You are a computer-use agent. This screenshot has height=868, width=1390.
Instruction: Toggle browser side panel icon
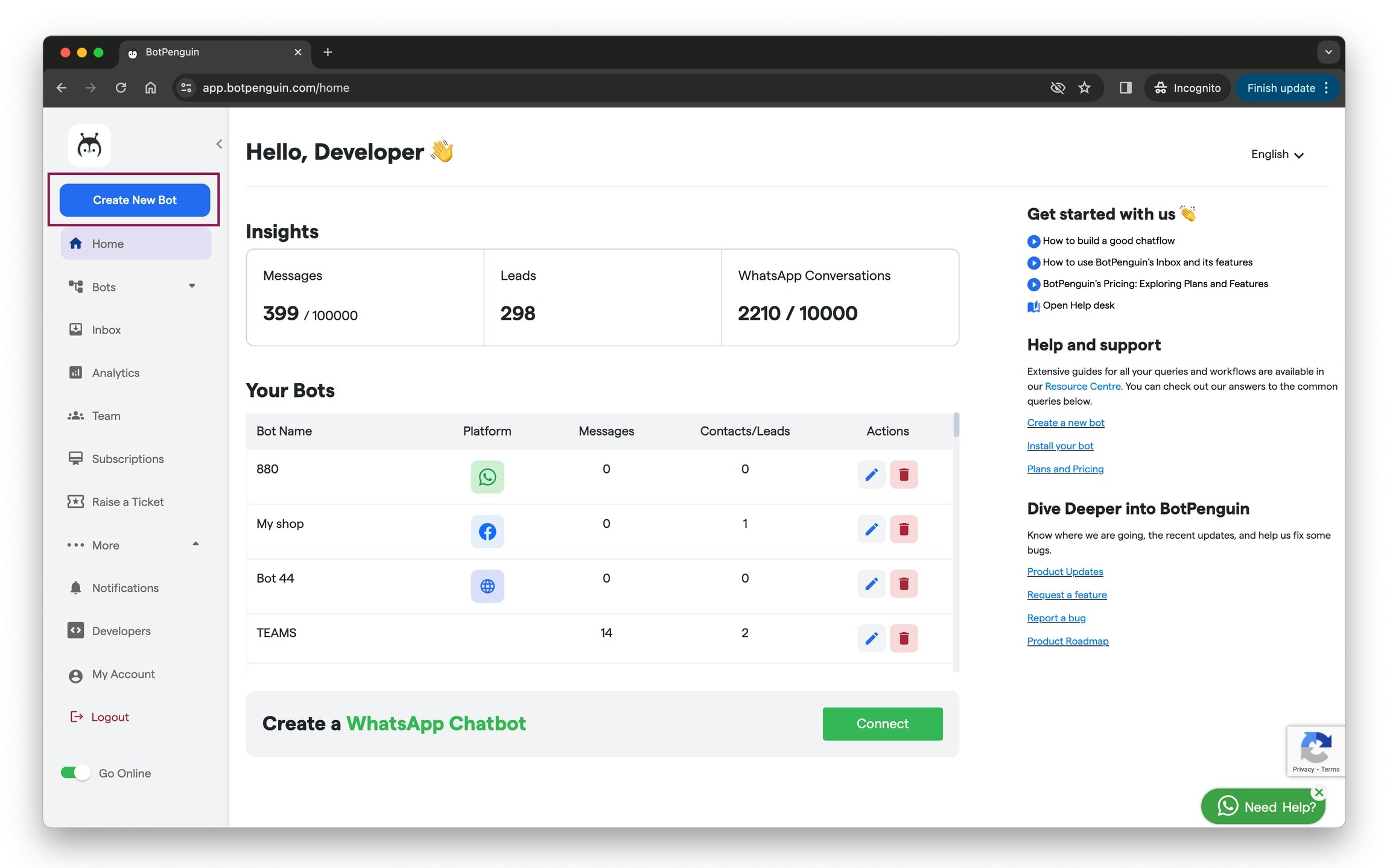point(1125,88)
